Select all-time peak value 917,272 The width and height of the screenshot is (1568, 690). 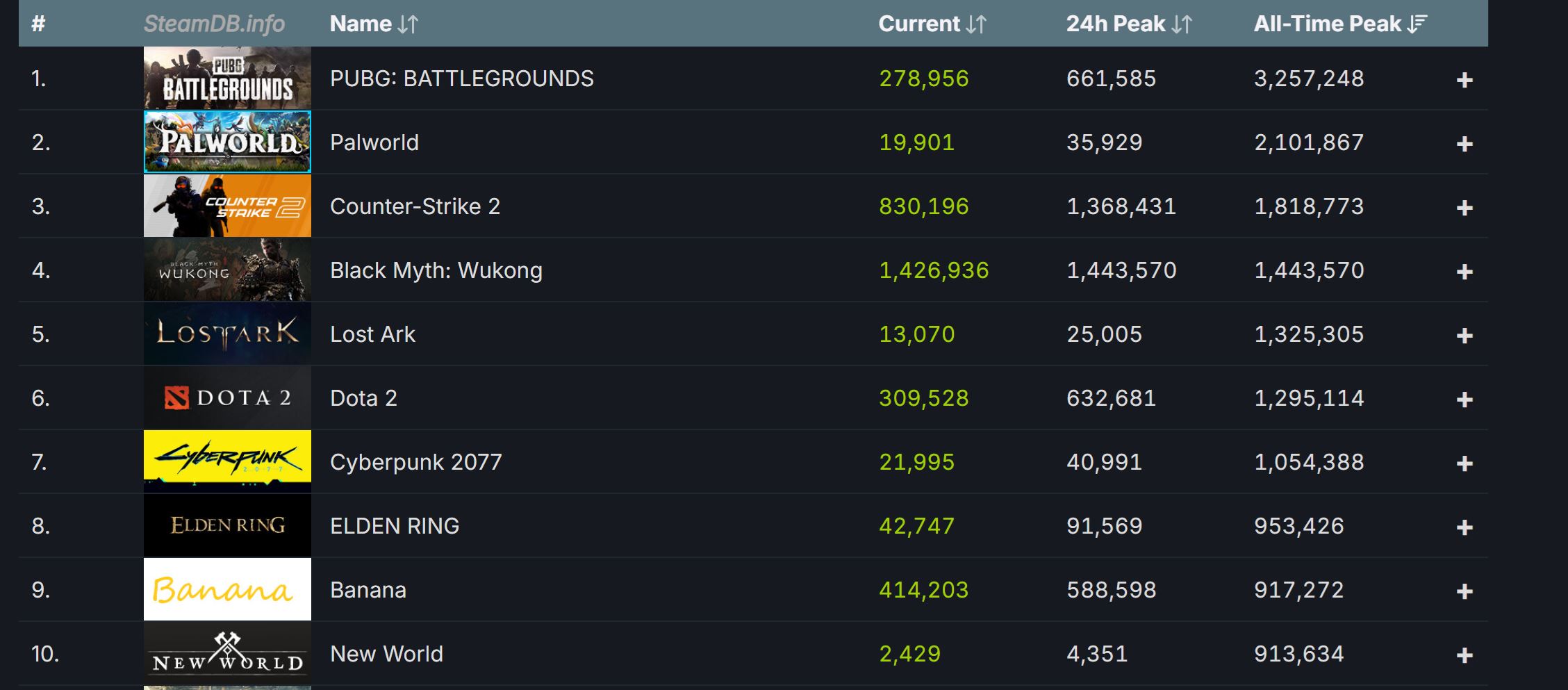[1298, 590]
